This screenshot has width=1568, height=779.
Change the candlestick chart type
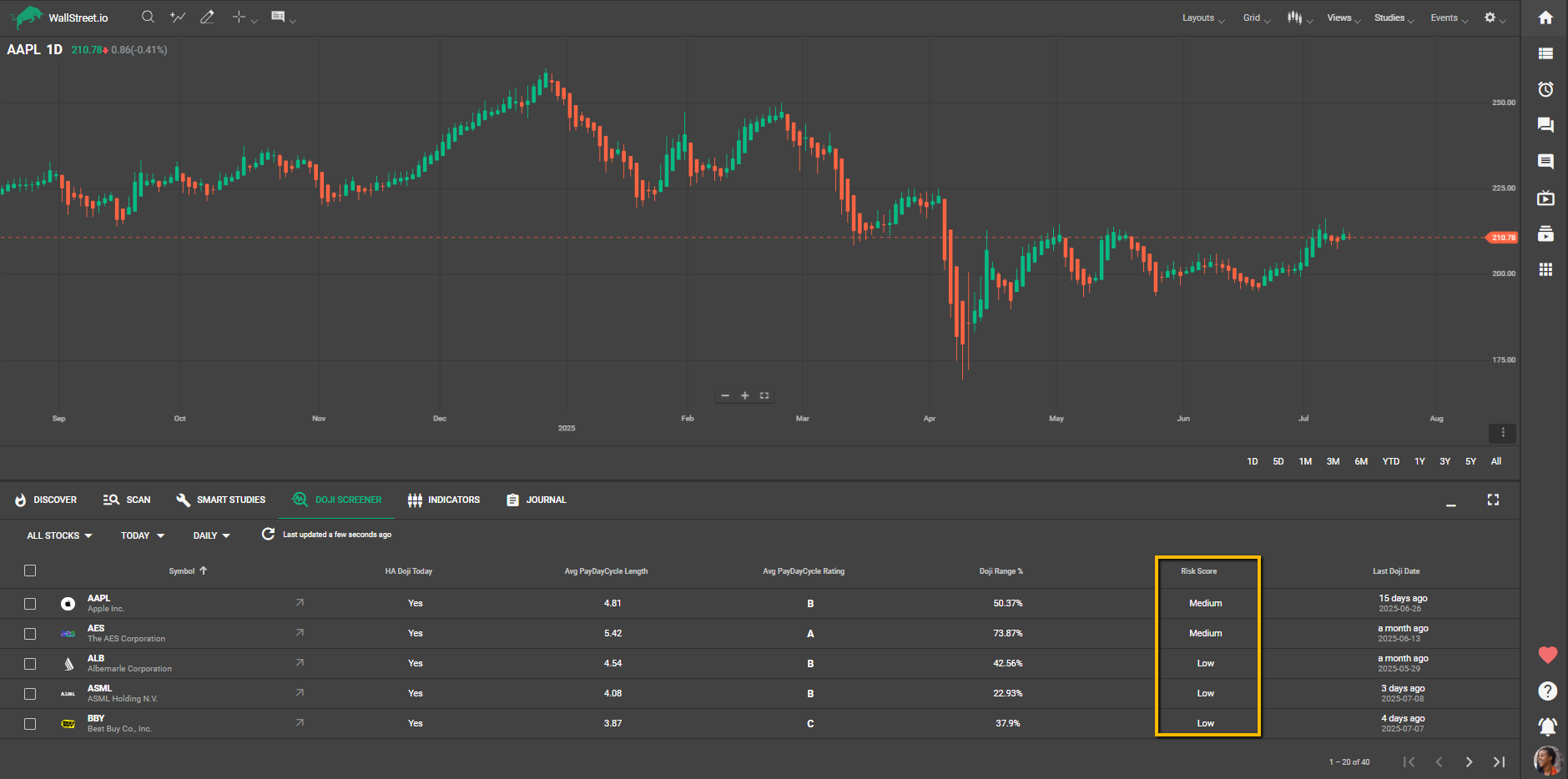1299,18
